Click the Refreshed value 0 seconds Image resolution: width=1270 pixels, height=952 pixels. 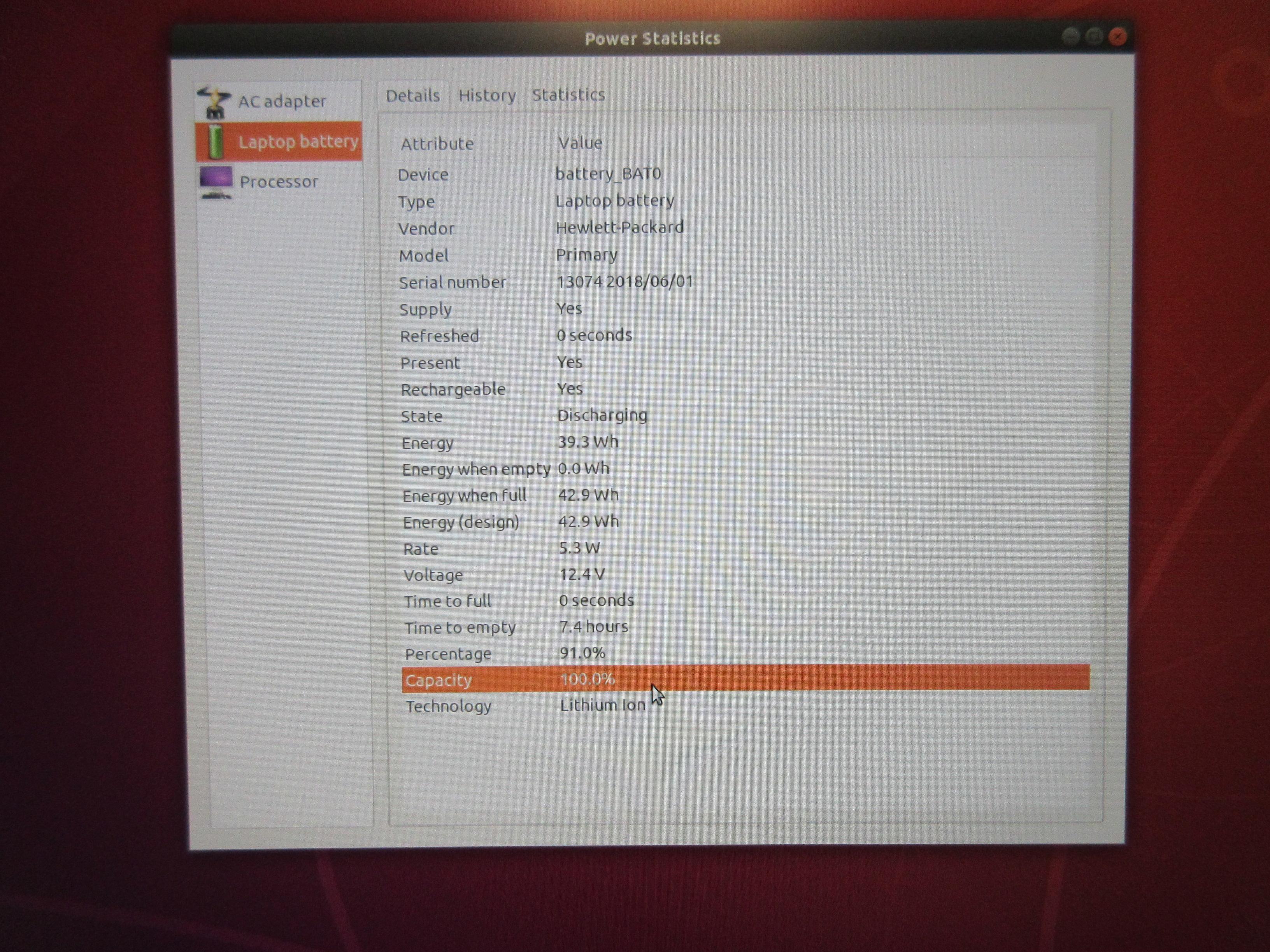[x=594, y=335]
